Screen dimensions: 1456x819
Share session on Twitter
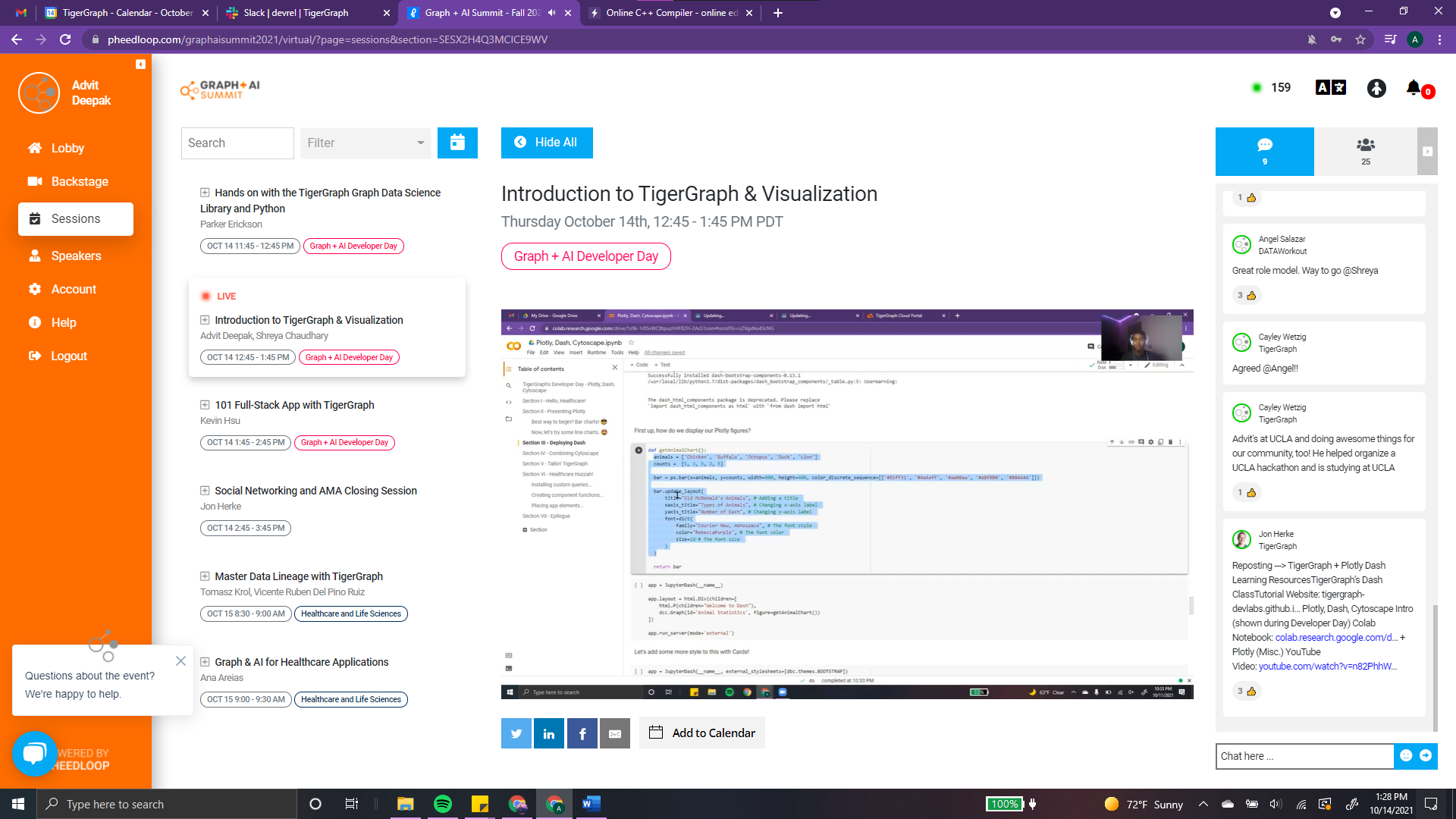tap(516, 733)
